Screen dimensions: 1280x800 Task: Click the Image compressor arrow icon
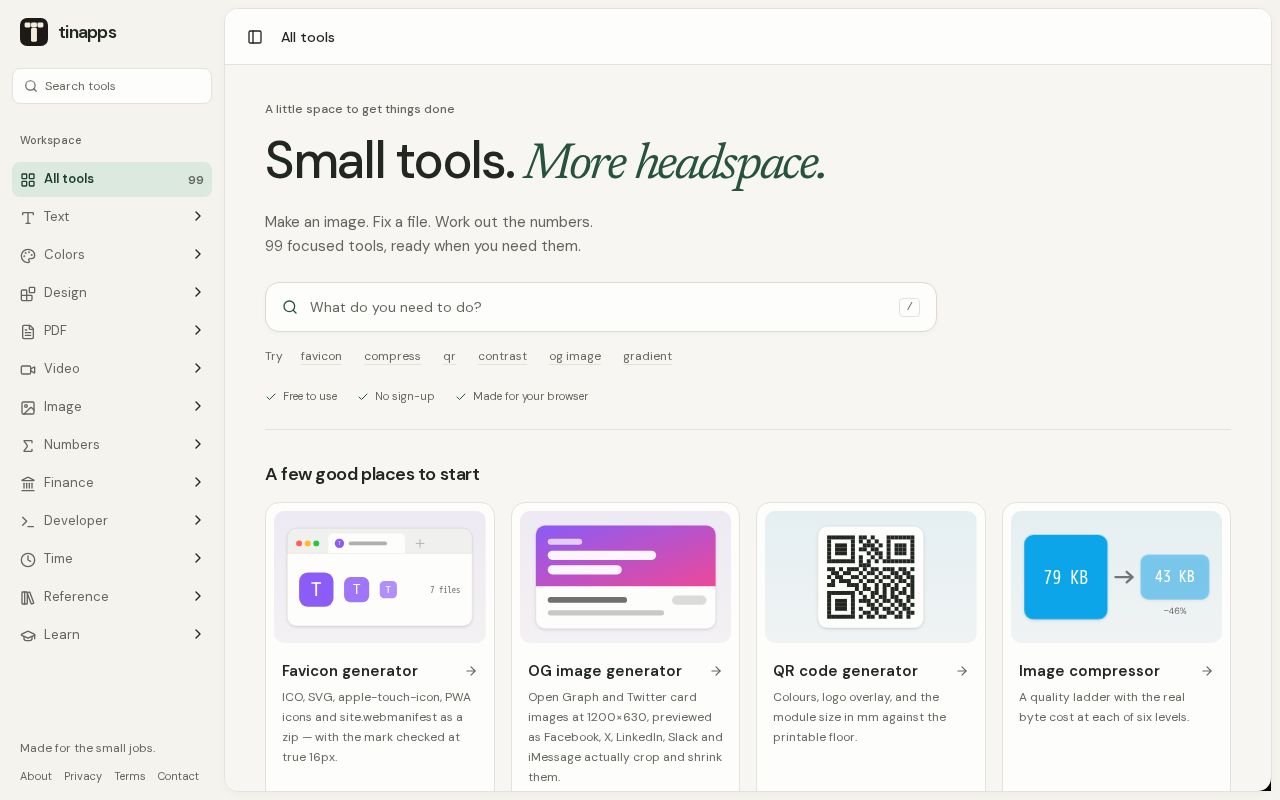point(1207,671)
